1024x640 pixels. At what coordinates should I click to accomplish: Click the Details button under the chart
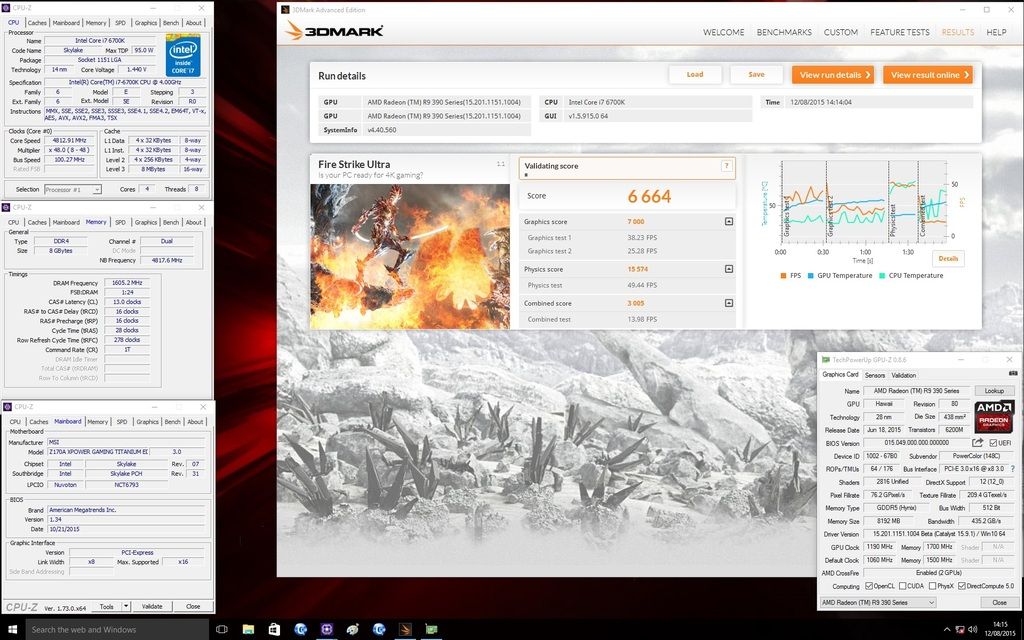[948, 259]
